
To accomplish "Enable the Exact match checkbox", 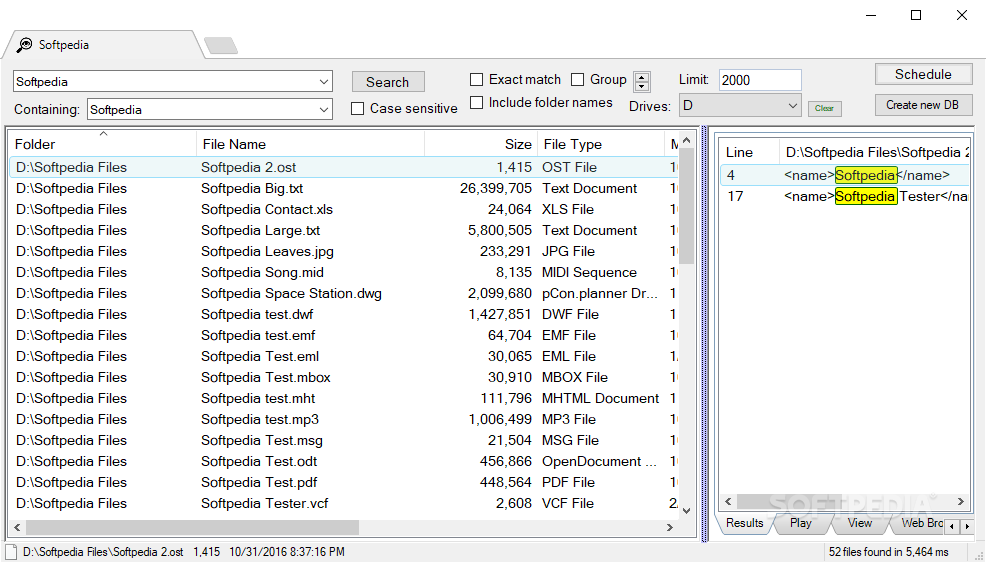I will click(477, 80).
